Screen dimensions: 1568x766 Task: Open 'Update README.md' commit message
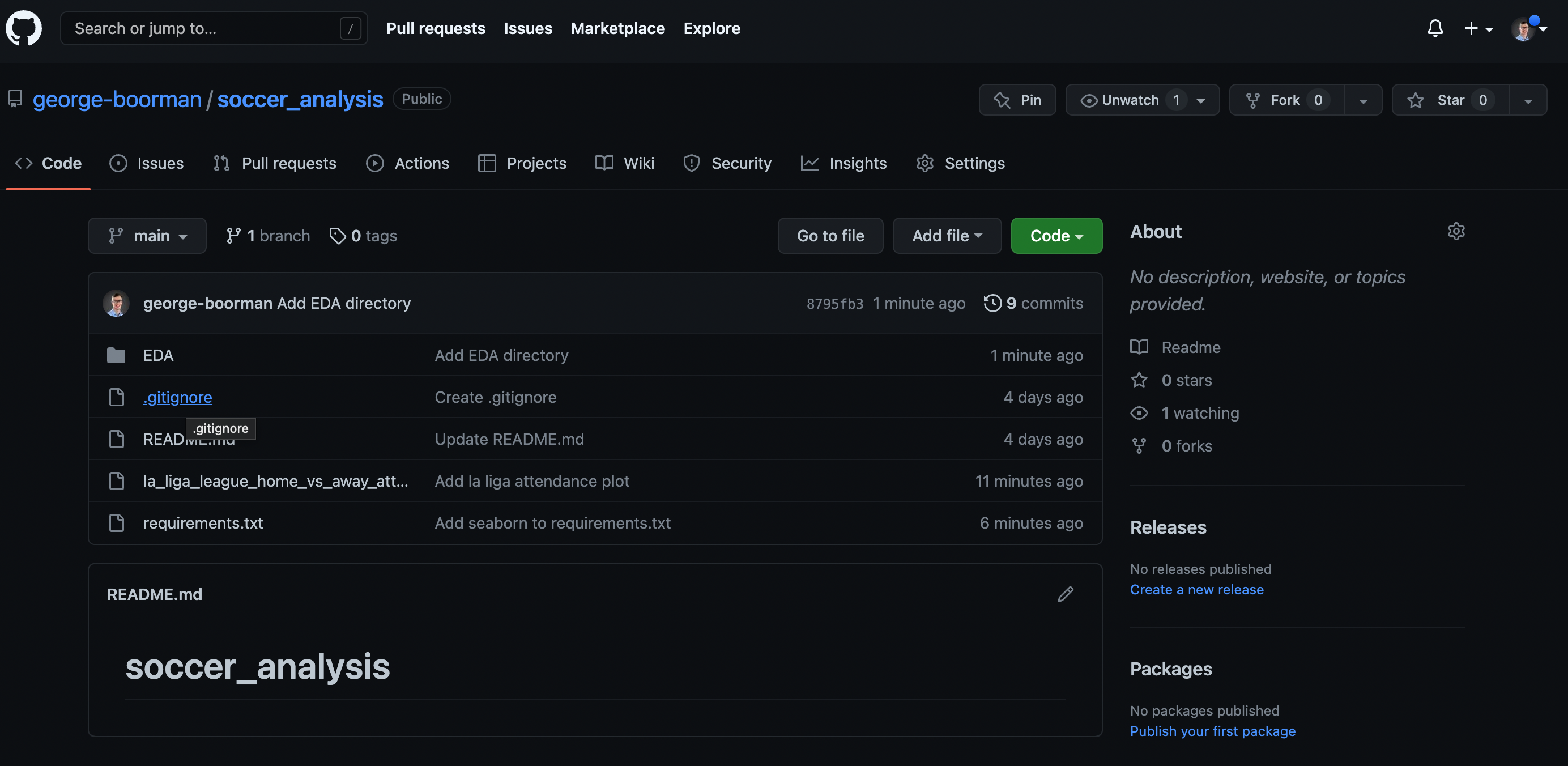coord(509,439)
